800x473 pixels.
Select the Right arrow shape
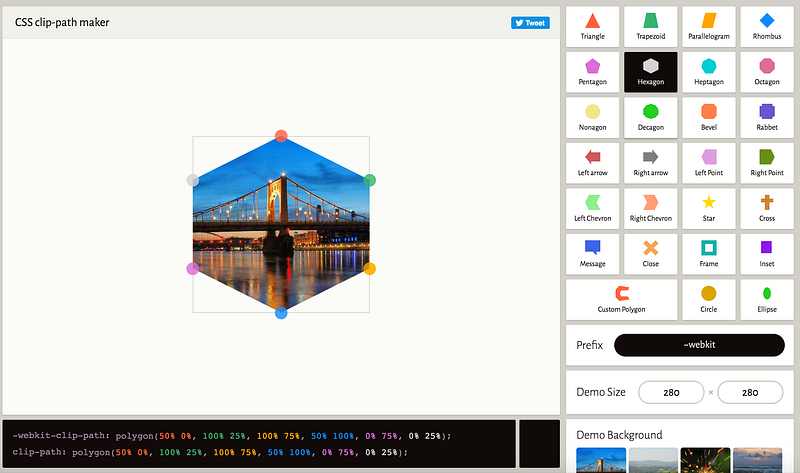651,163
